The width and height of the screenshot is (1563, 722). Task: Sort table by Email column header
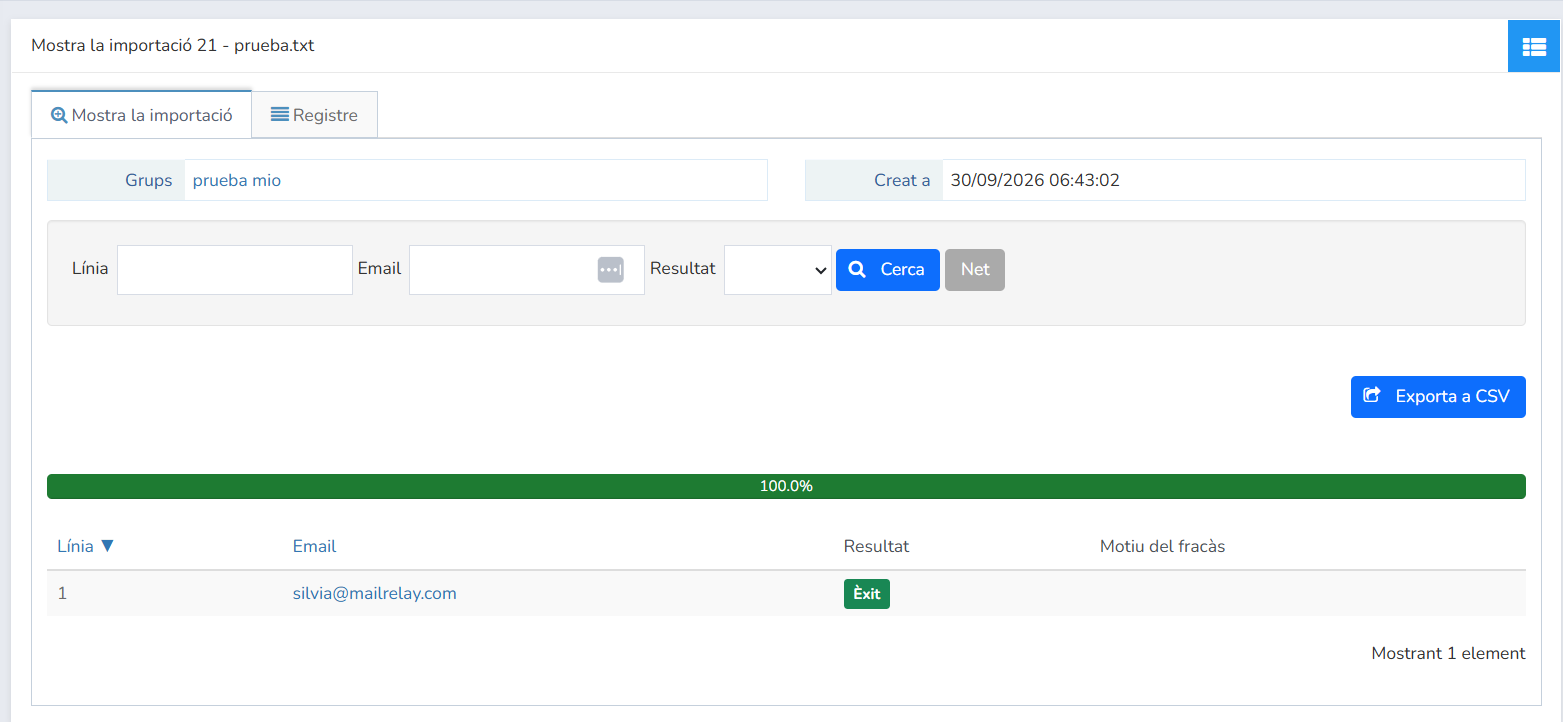pyautogui.click(x=314, y=546)
